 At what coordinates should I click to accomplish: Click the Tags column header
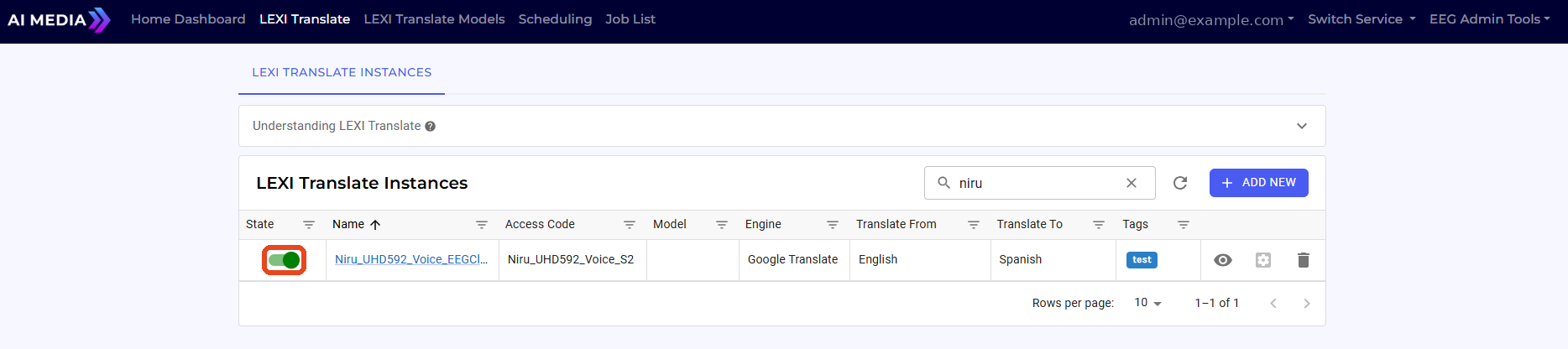click(1136, 224)
